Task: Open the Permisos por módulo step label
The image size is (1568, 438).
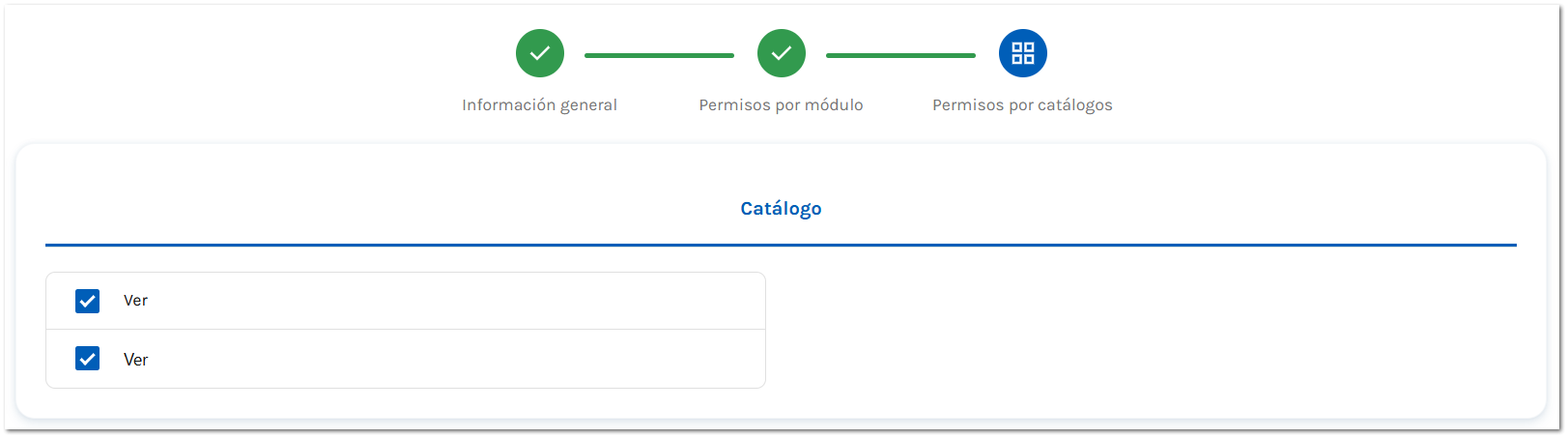Action: (x=781, y=104)
